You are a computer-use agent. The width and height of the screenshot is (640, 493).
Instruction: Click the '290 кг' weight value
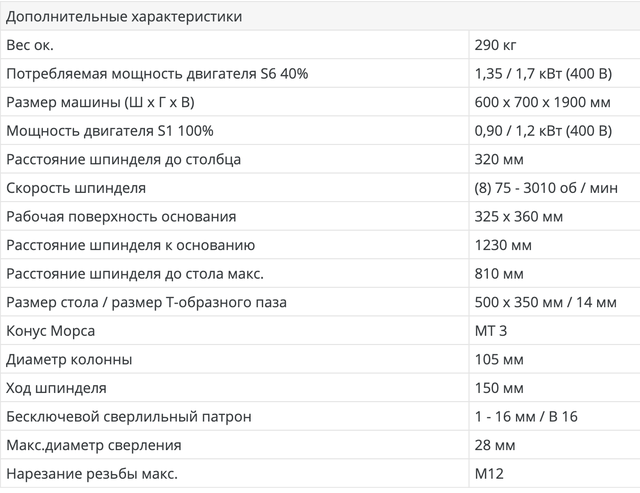(495, 45)
